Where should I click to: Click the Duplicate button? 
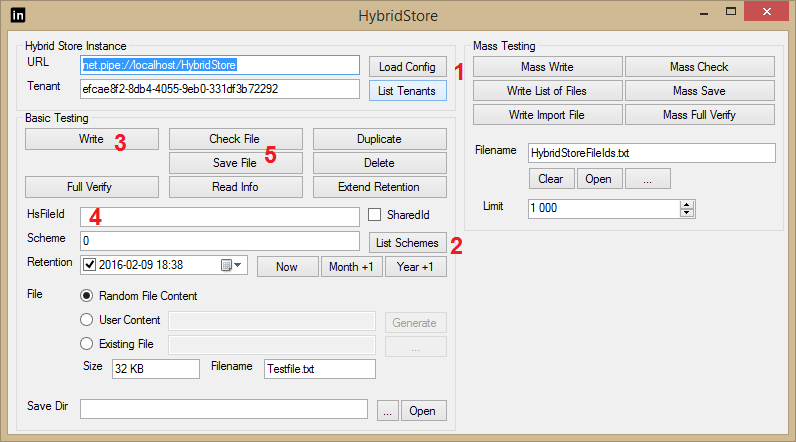[x=380, y=139]
